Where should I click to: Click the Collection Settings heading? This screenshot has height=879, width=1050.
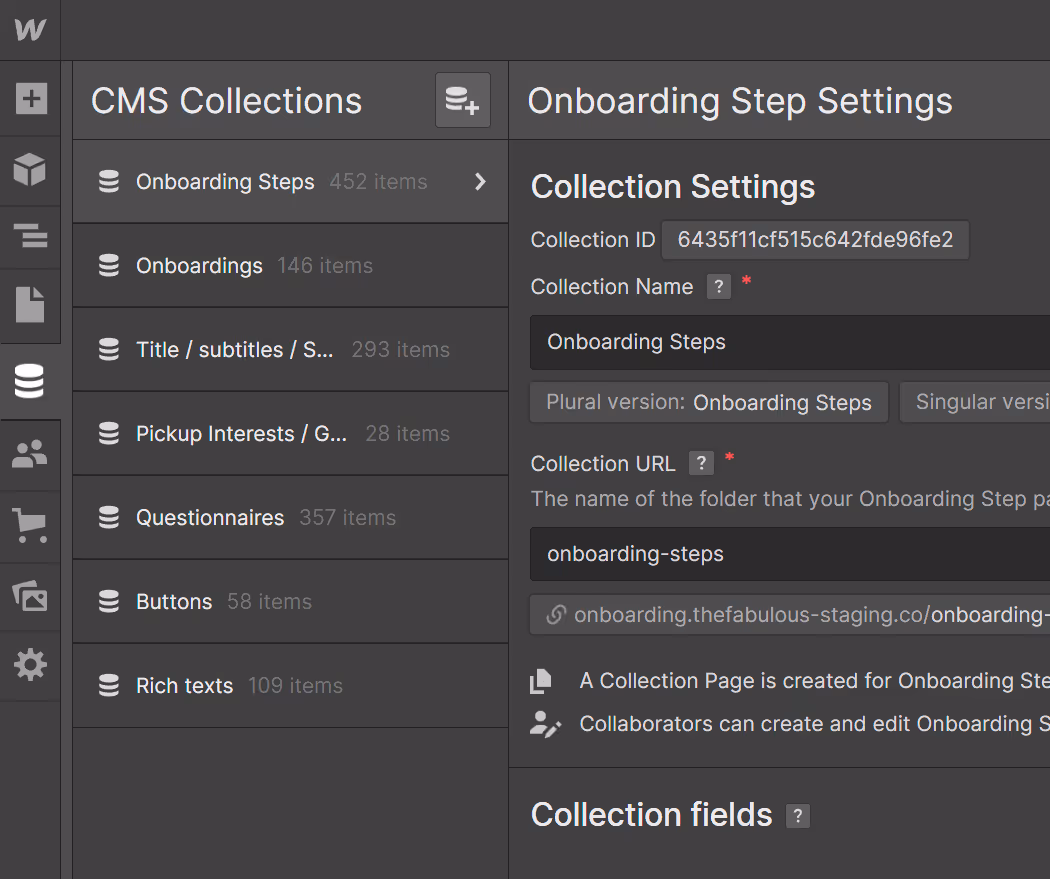click(673, 187)
